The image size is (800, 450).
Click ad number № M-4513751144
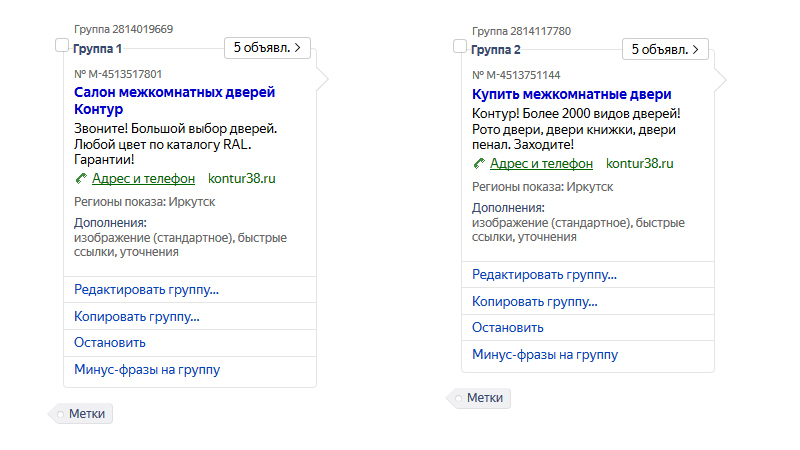[516, 76]
